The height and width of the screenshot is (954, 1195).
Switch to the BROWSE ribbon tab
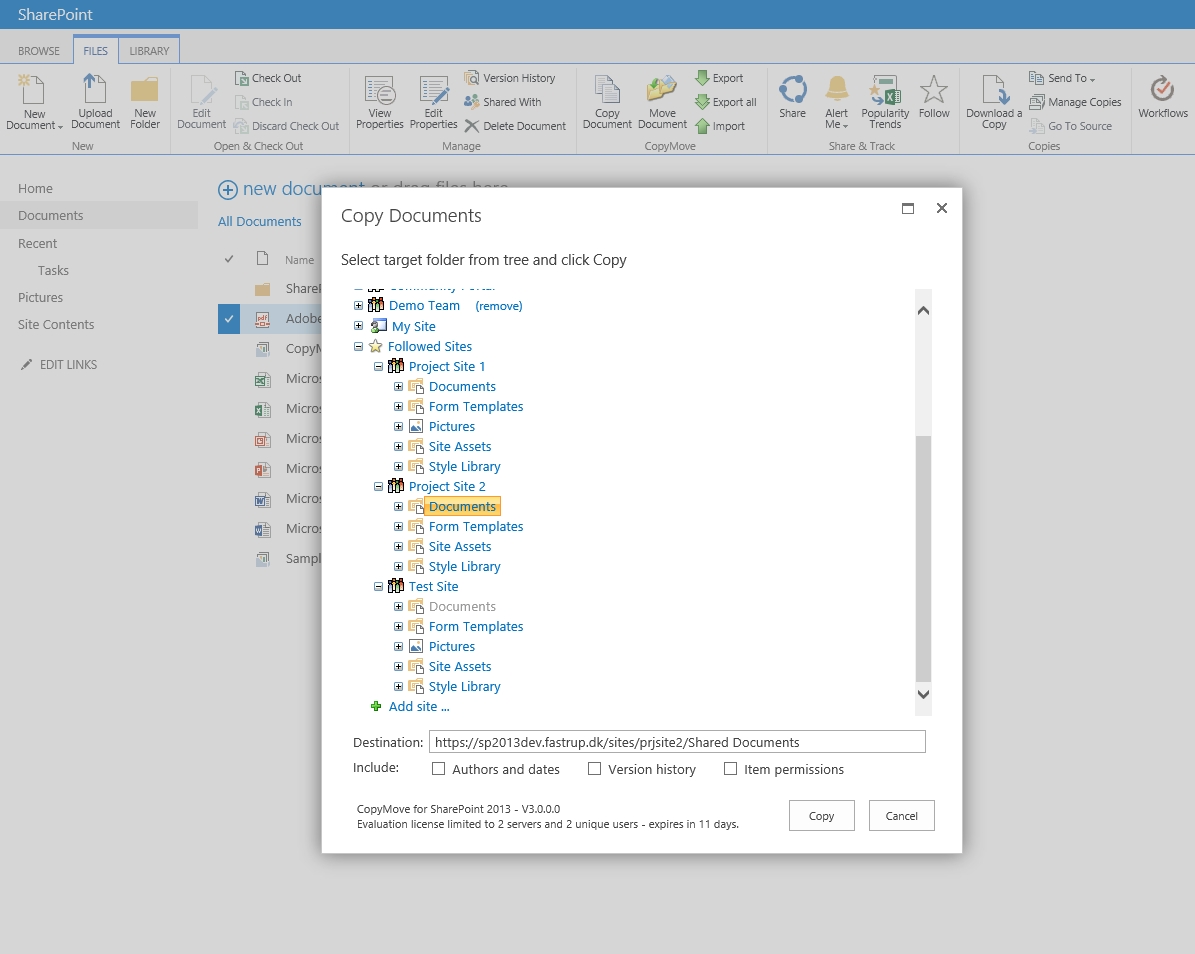point(39,51)
